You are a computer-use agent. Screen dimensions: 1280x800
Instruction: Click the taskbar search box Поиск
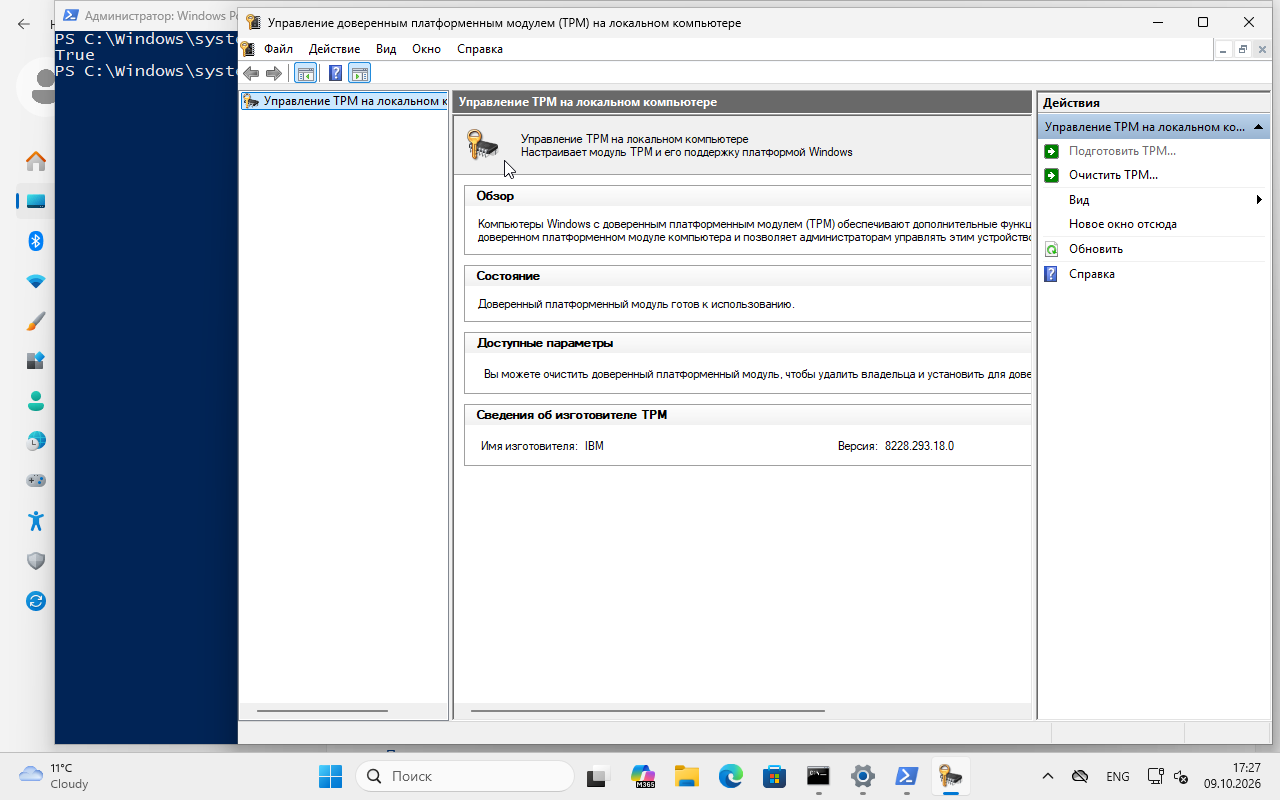pos(465,776)
